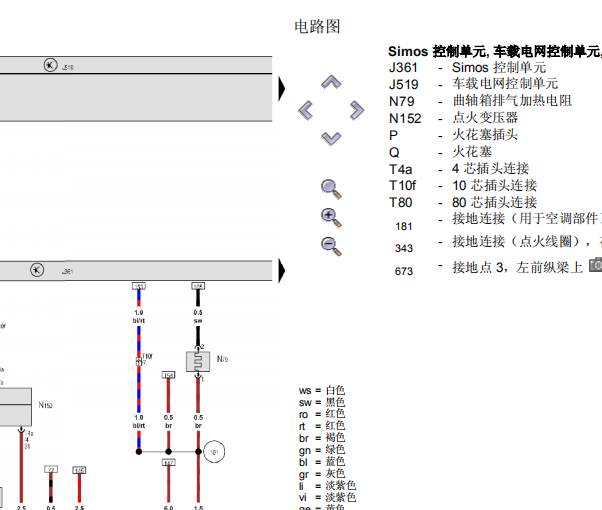Viewport: 602px width, 510px height.
Task: Select the N79 heating resistor symbol
Action: [x=198, y=361]
